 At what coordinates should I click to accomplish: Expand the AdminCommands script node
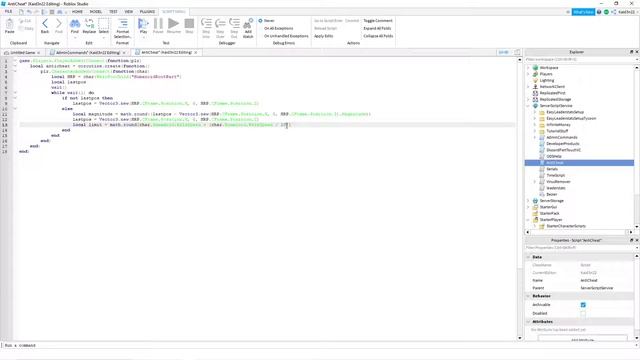tap(535, 138)
